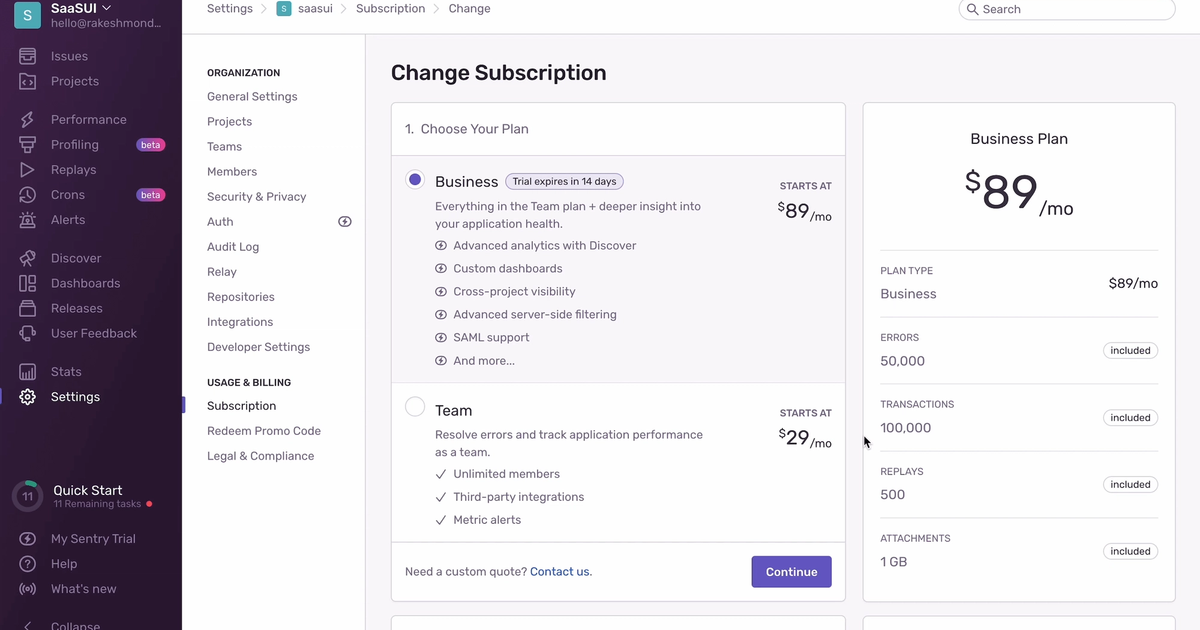This screenshot has height=630, width=1200.
Task: Click the What's new broadcast icon
Action: point(28,589)
